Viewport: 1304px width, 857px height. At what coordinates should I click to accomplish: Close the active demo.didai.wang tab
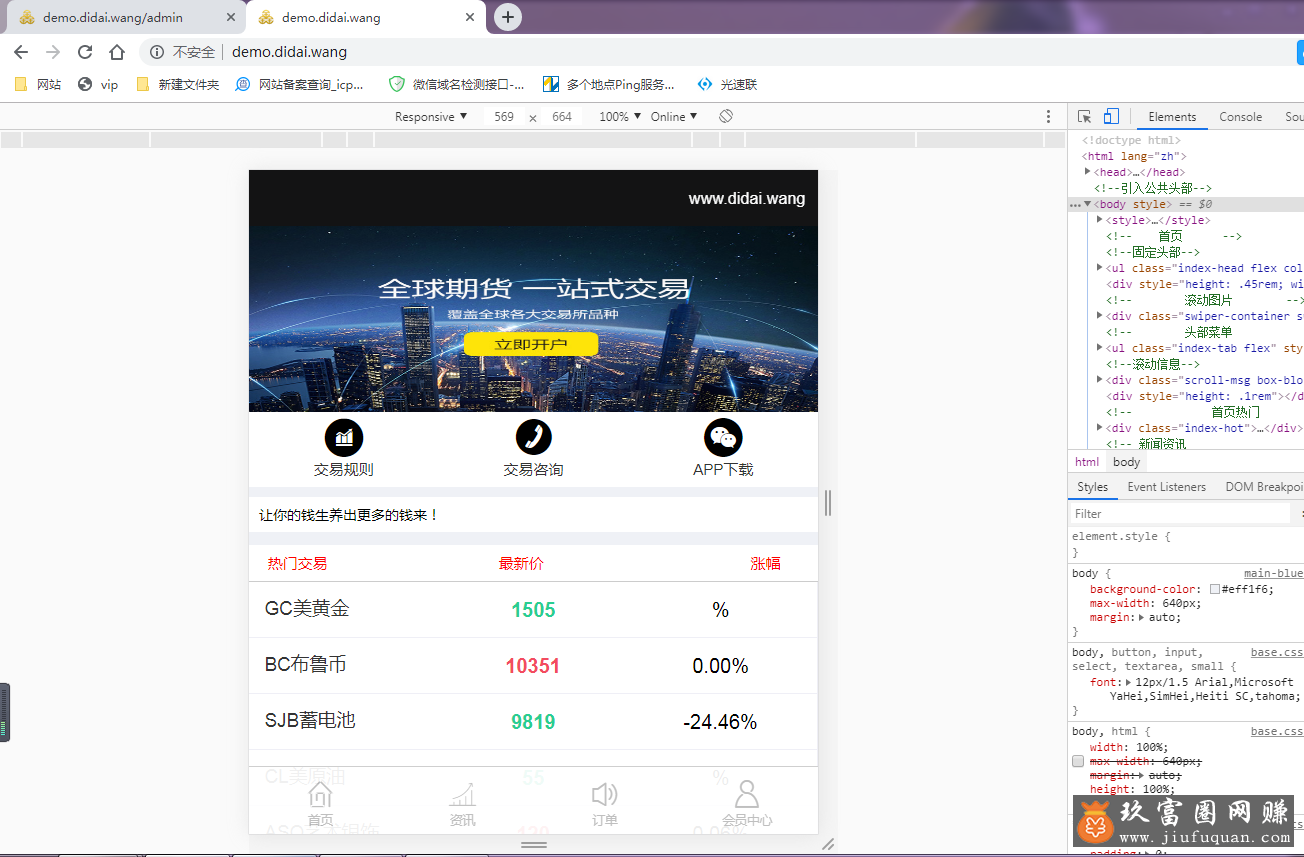(470, 18)
